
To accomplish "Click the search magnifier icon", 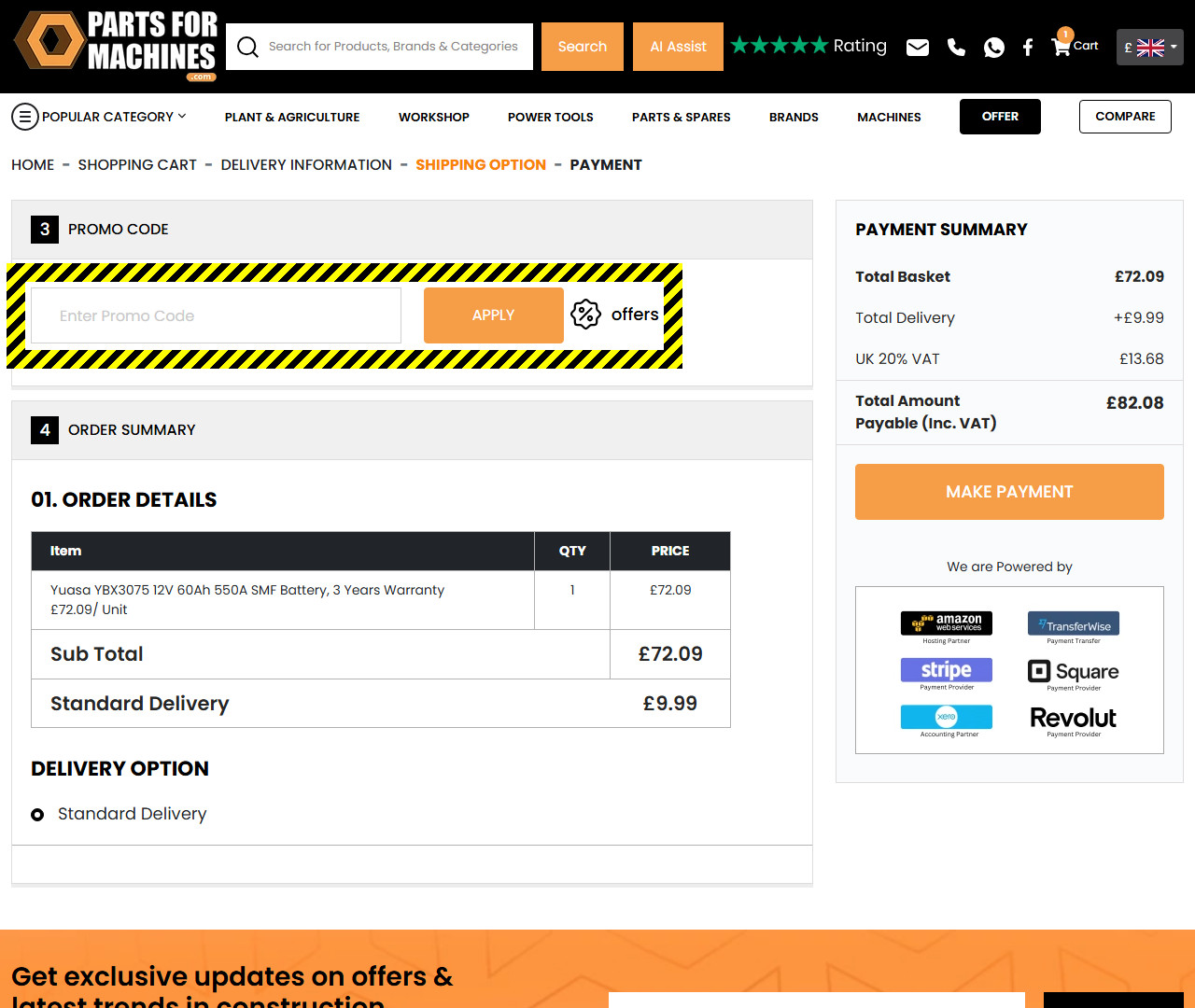I will pos(246,46).
